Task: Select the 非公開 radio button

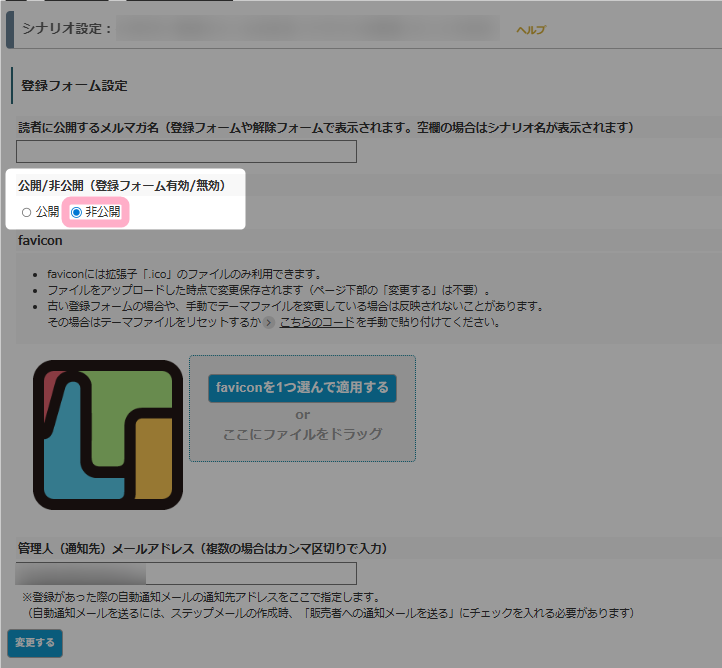Action: click(76, 212)
